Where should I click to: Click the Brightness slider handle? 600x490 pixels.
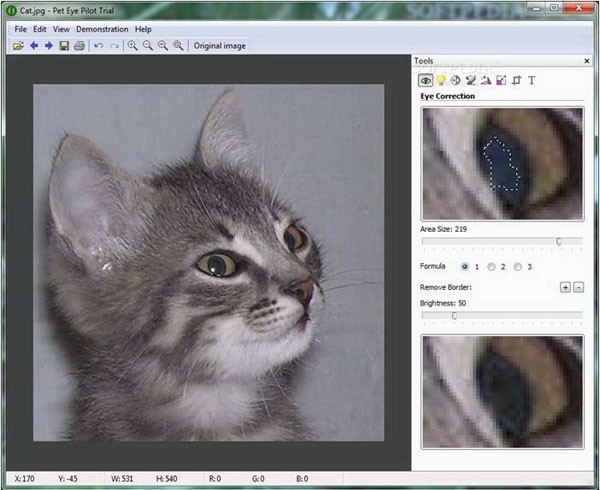tap(454, 315)
